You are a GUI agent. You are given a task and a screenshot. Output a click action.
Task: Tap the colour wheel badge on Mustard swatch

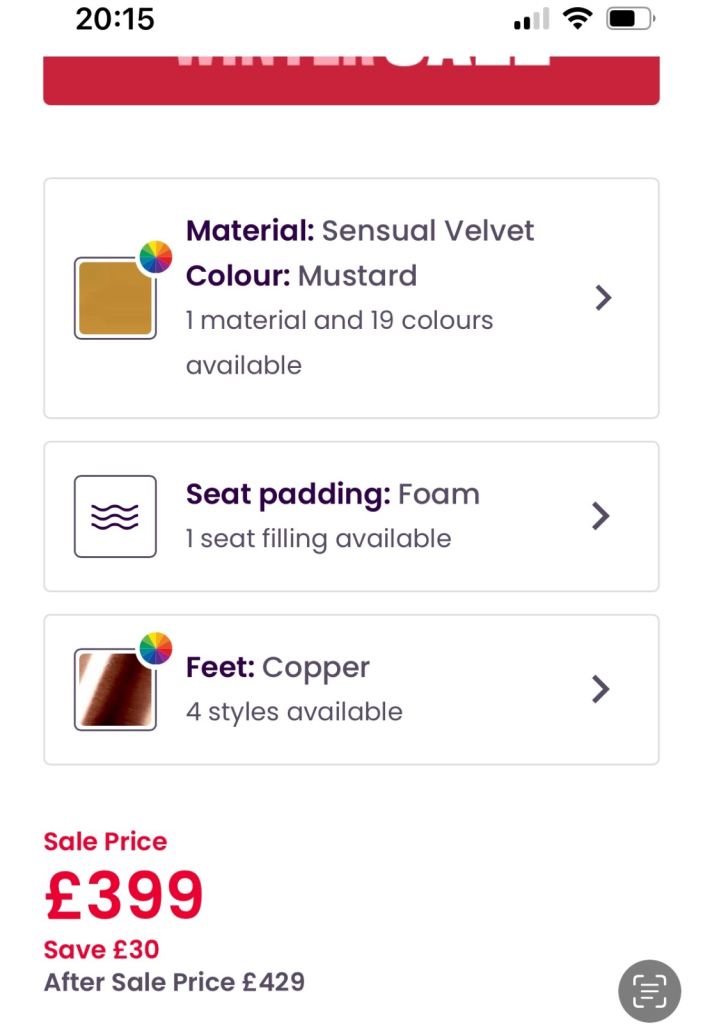click(x=155, y=257)
